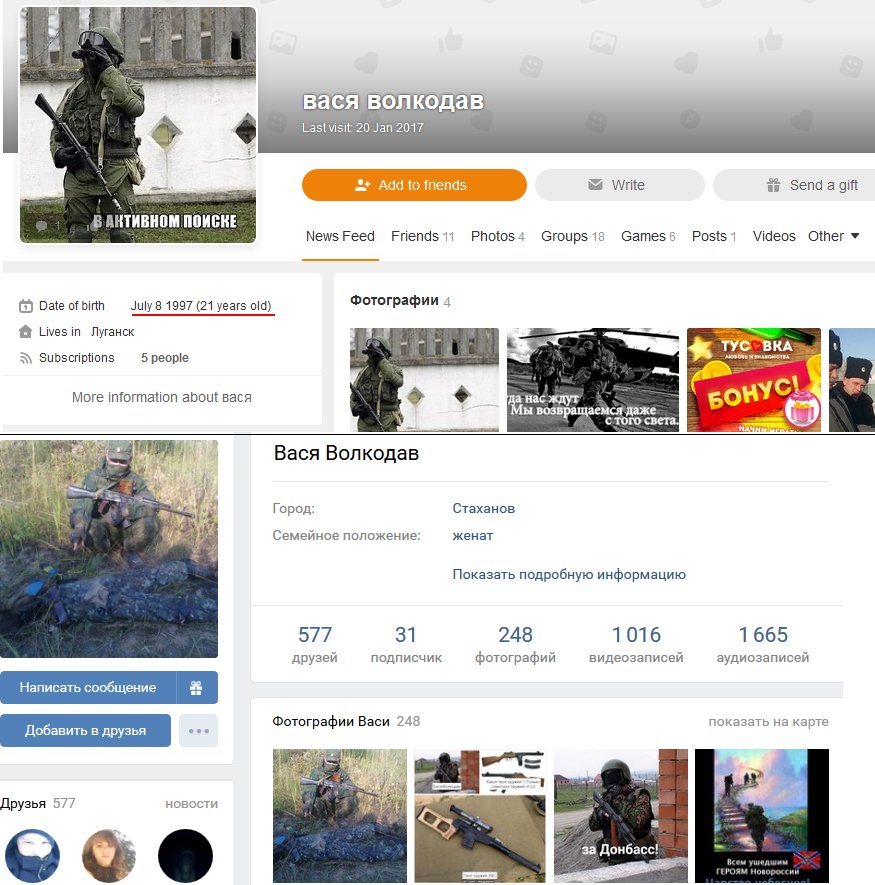Click the Написать сообщение button
875x885 pixels.
88,688
